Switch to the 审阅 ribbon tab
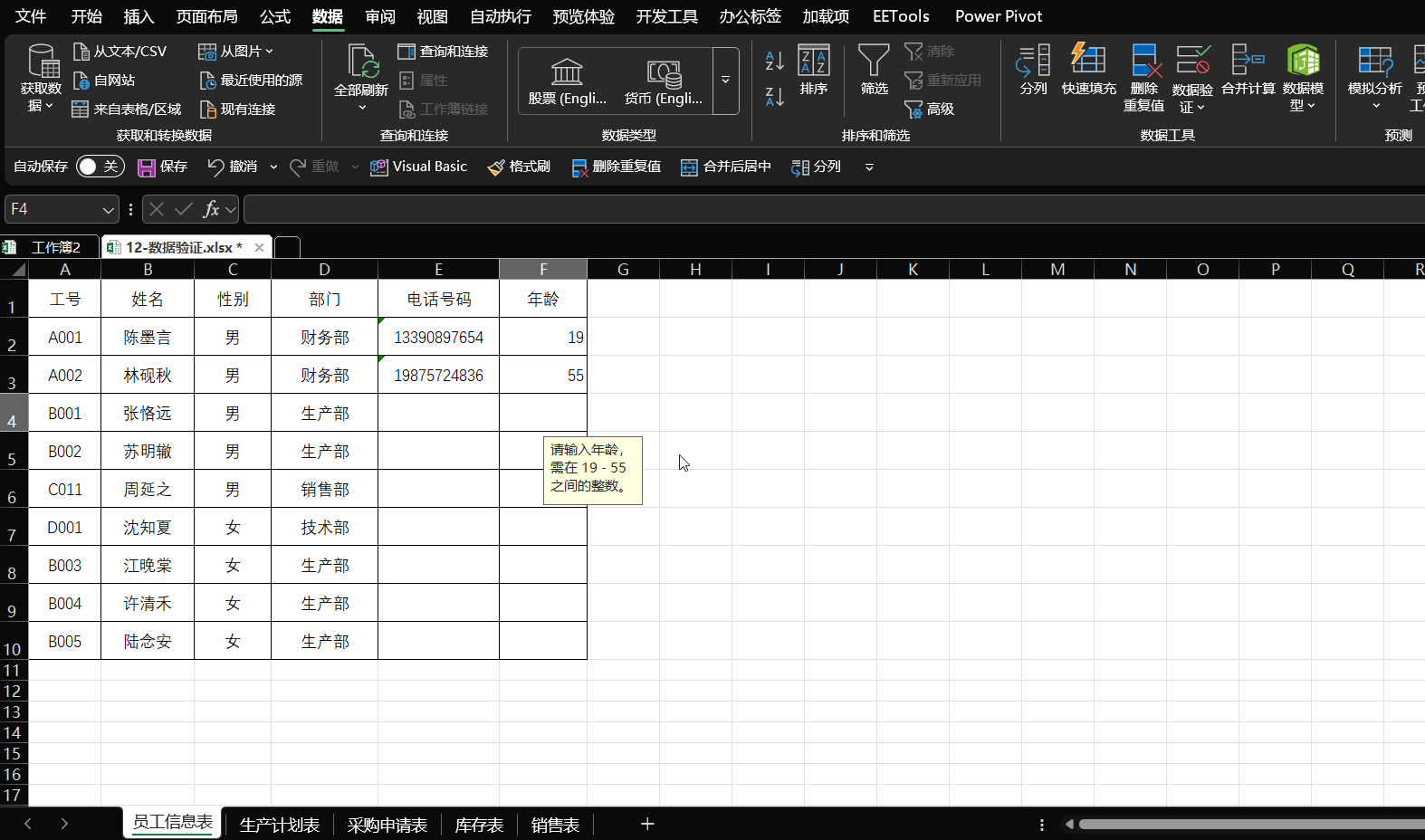 pyautogui.click(x=380, y=16)
